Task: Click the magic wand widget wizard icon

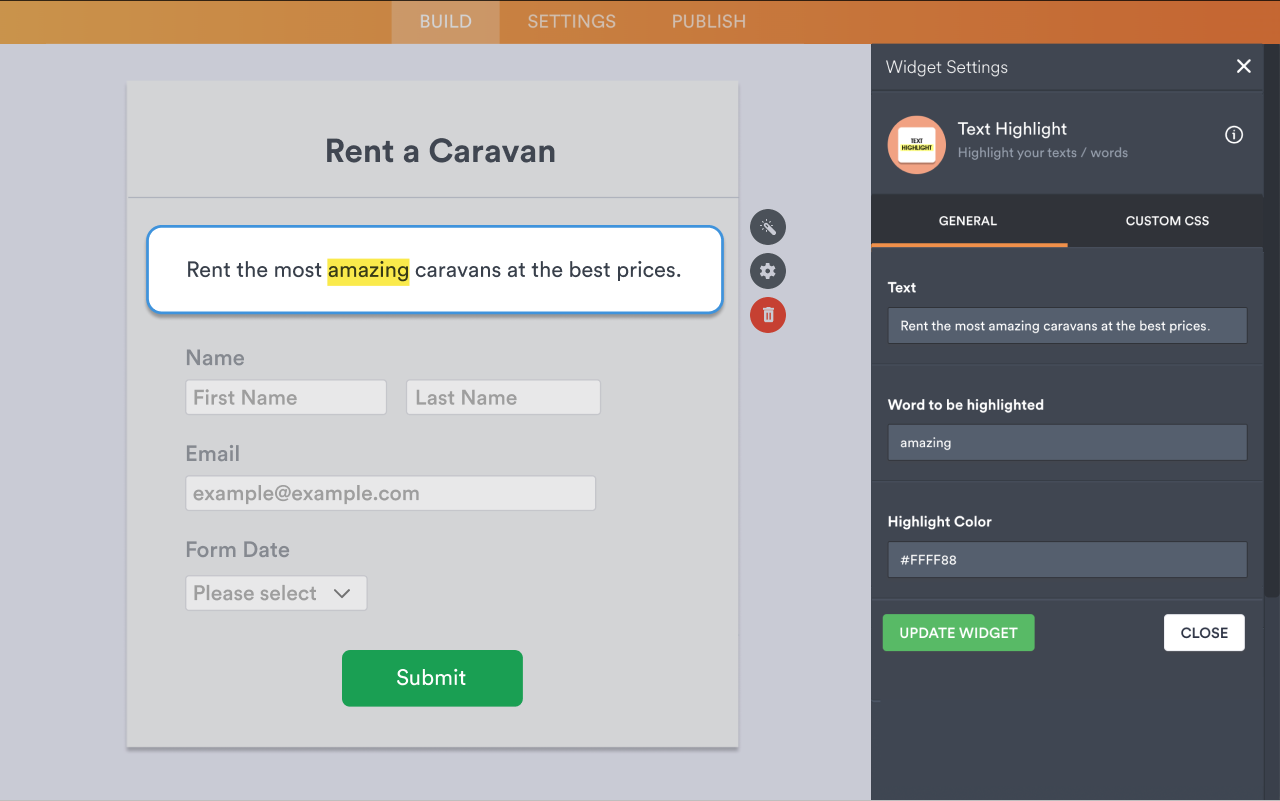Action: coord(767,227)
